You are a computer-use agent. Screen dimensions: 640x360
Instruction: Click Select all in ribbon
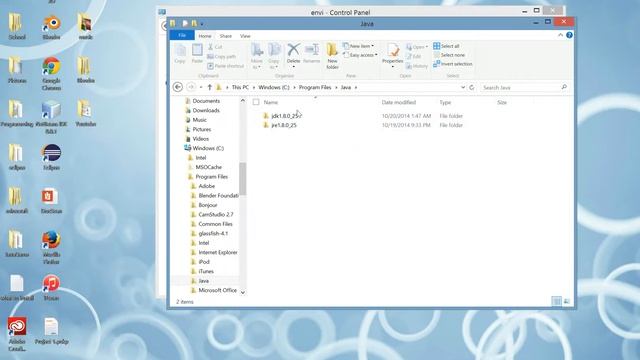click(x=446, y=46)
